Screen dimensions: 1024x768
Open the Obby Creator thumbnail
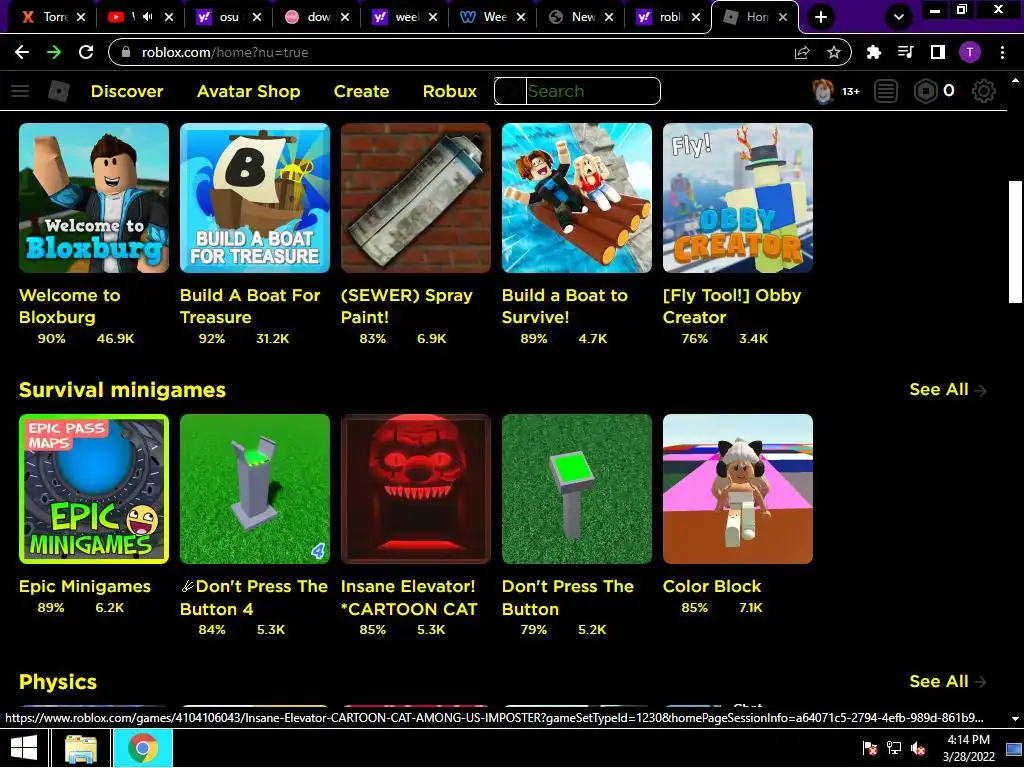click(738, 198)
